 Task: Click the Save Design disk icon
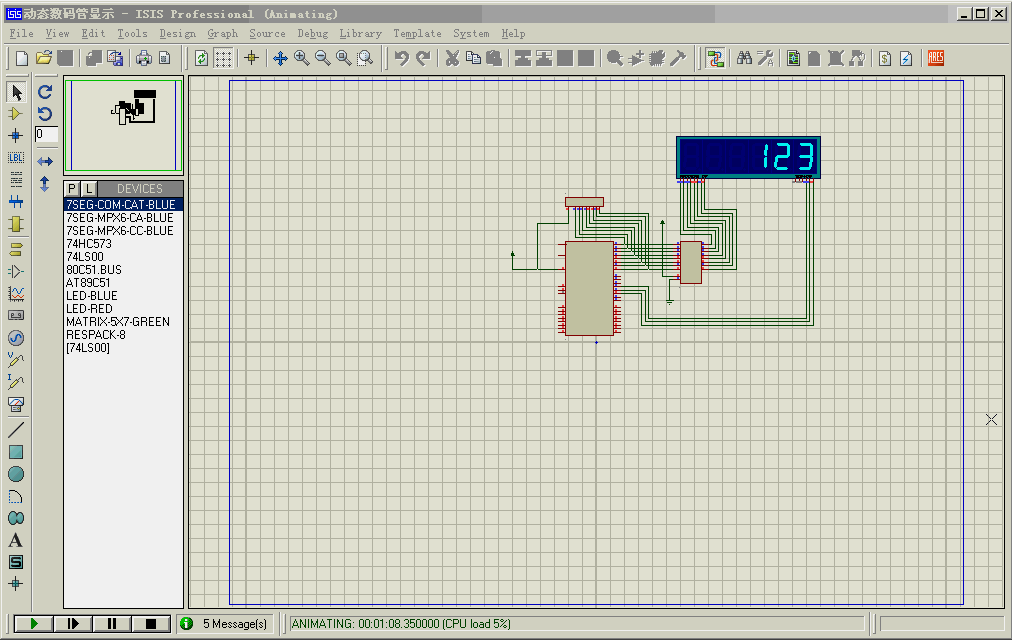[65, 59]
